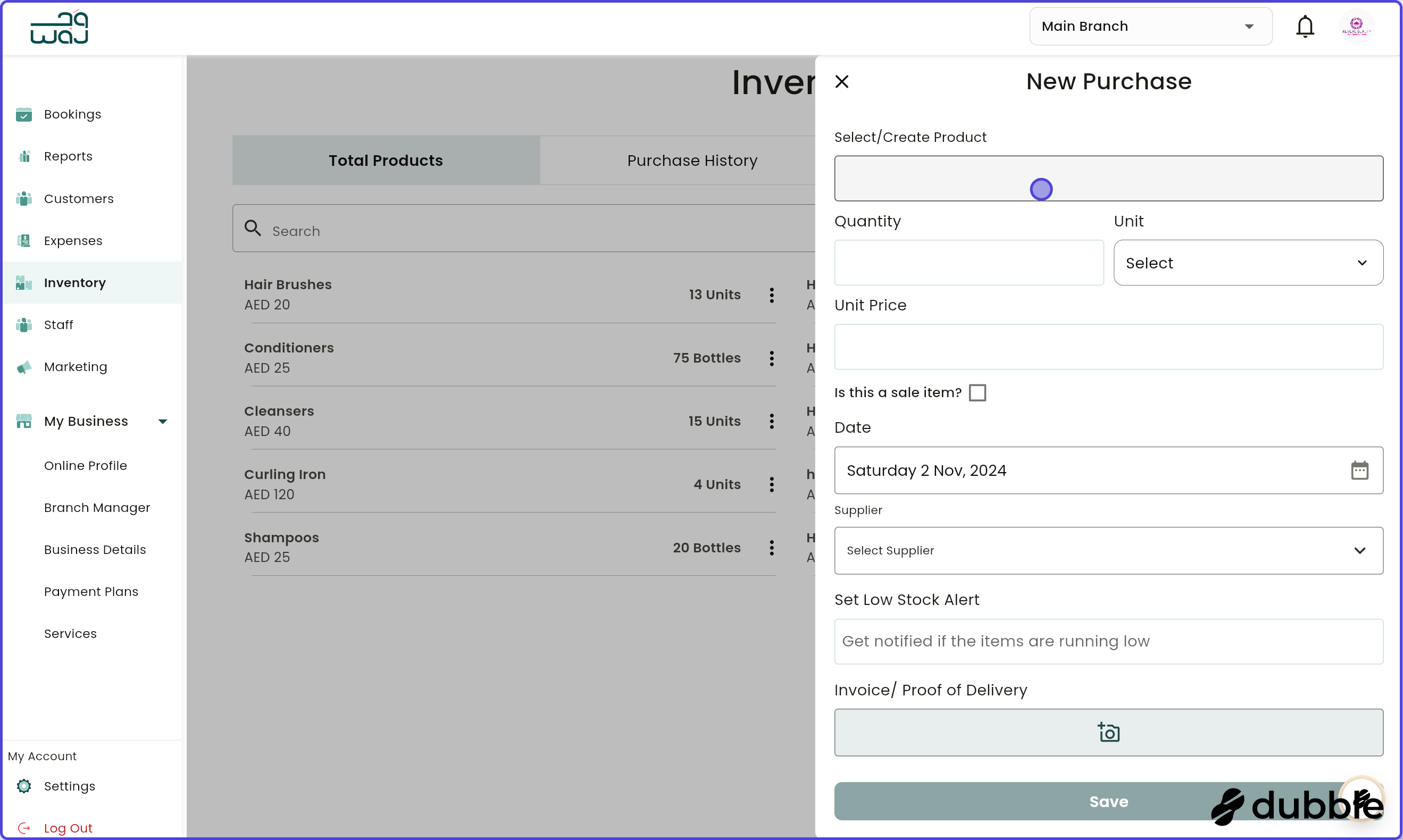This screenshot has height=840, width=1403.
Task: Close the New Purchase panel
Action: [x=841, y=81]
